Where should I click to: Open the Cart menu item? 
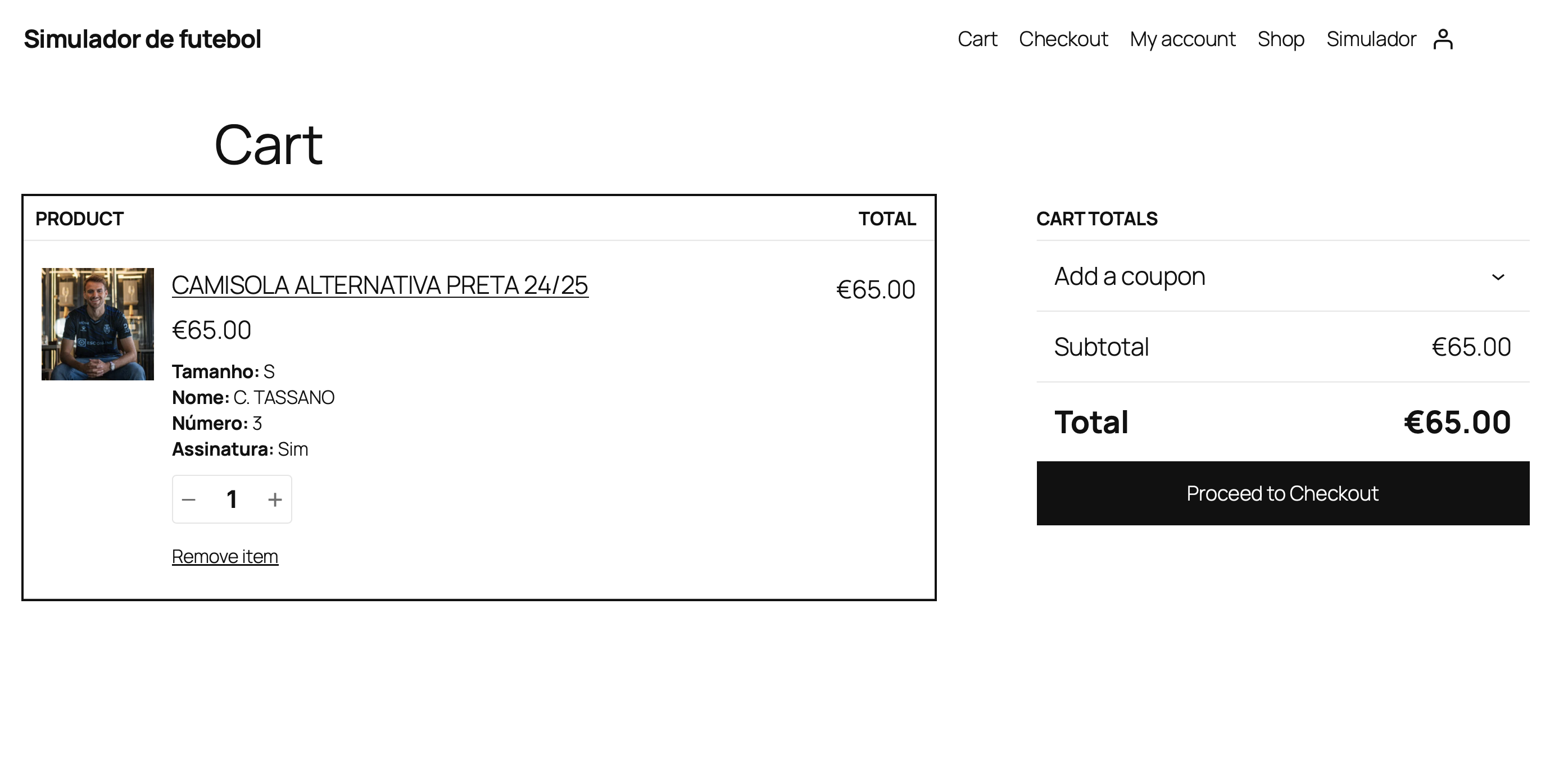977,39
